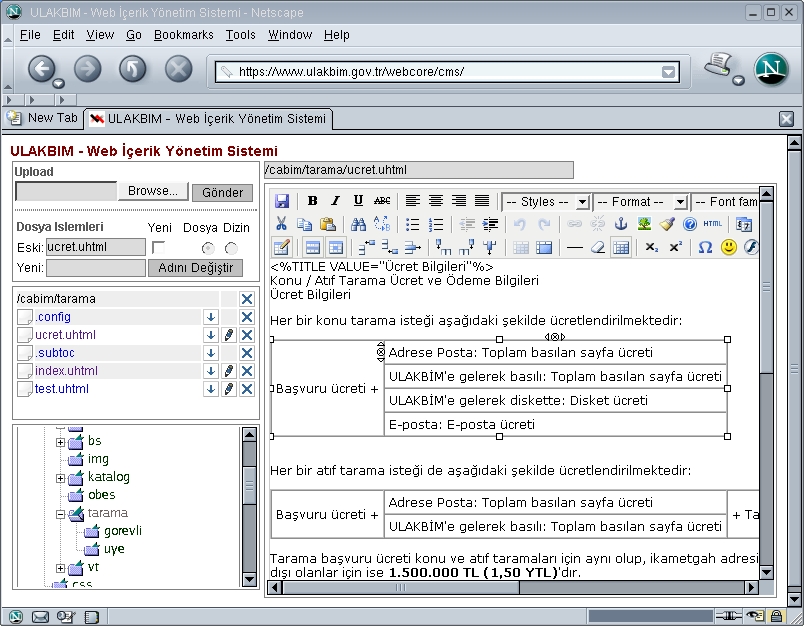Open the index.uhtml file link
Screen dimensions: 804x626
pyautogui.click(x=66, y=371)
